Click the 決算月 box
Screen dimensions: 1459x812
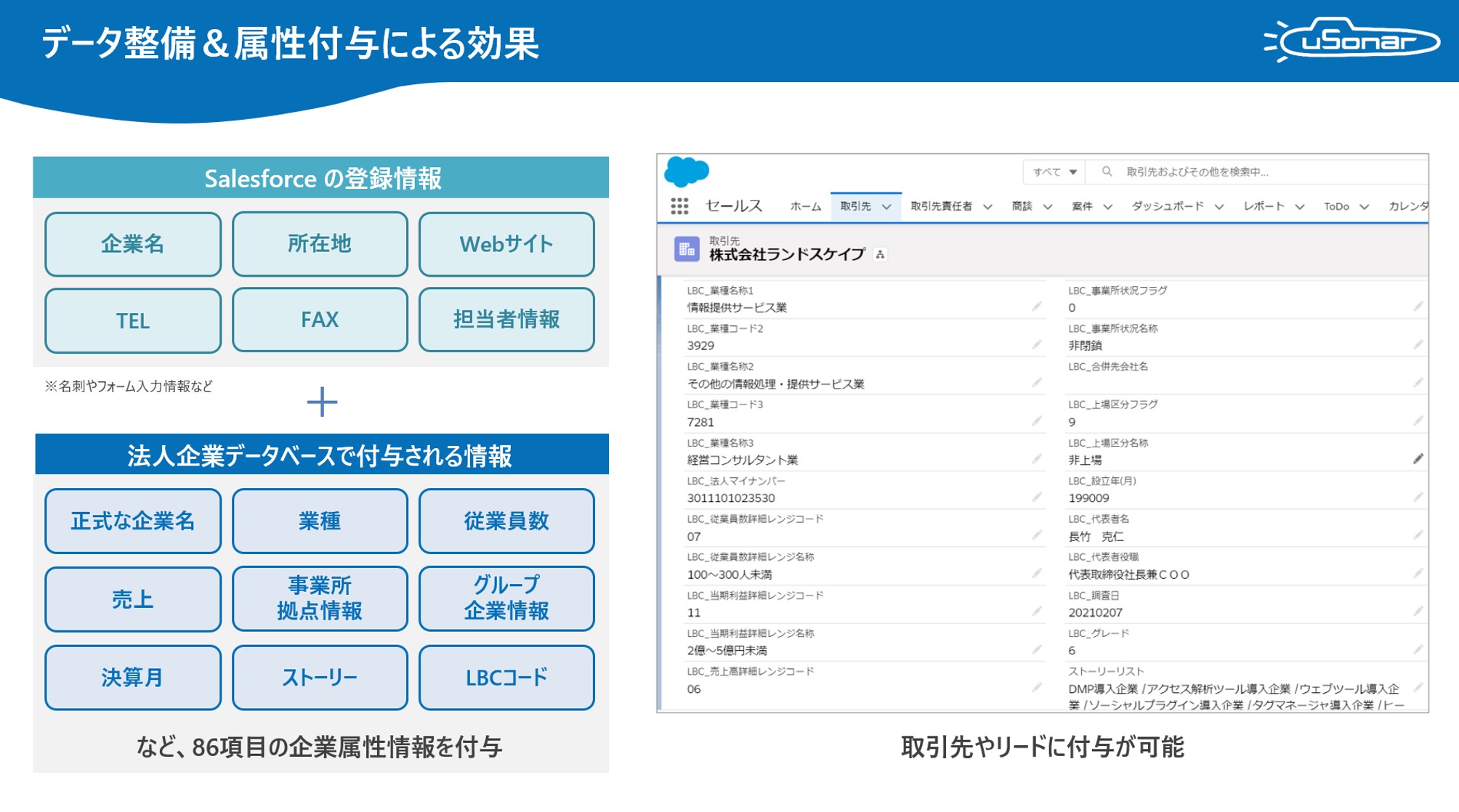pos(133,678)
